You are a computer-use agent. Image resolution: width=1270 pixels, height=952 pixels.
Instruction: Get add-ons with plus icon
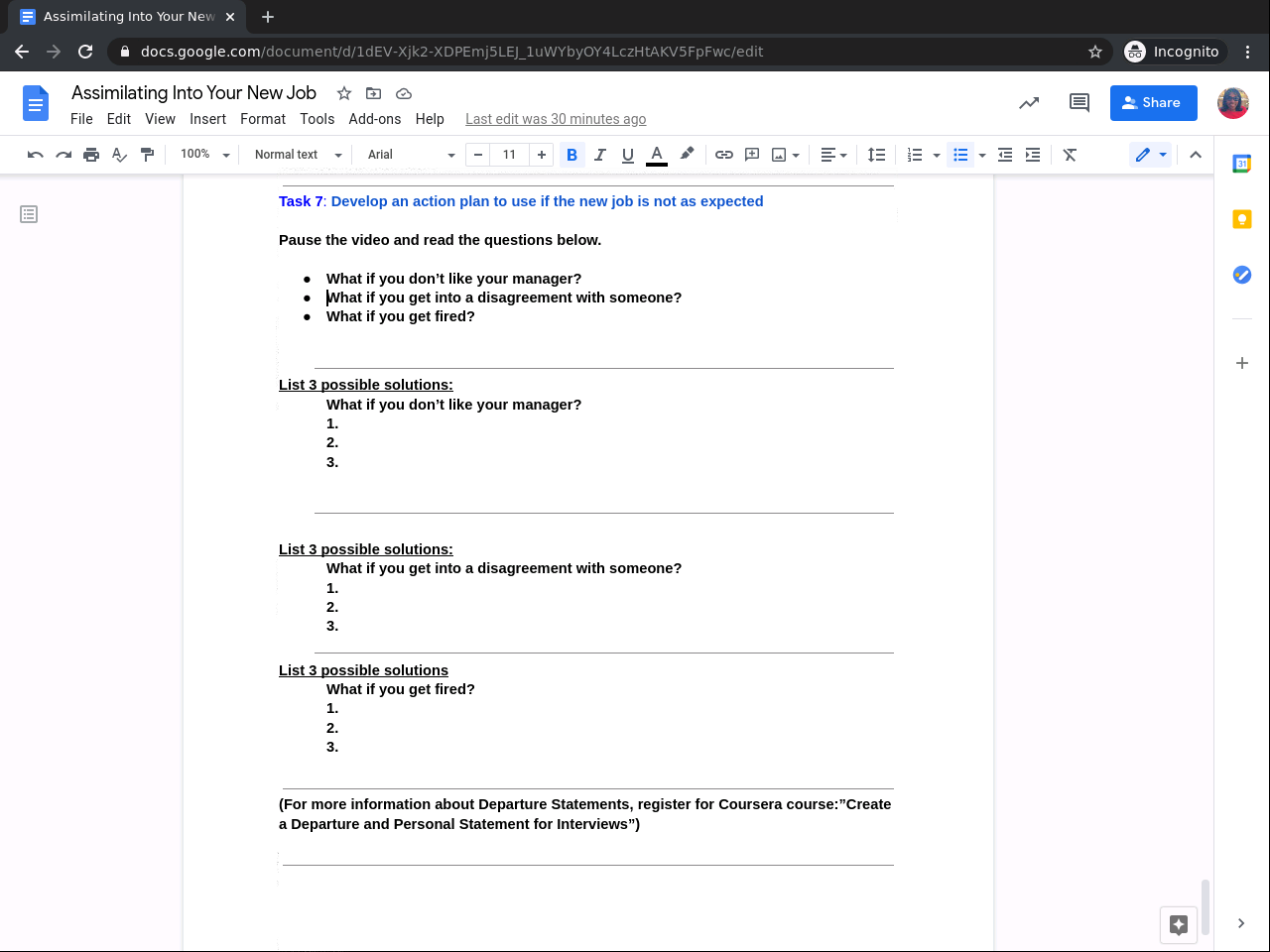[1242, 363]
